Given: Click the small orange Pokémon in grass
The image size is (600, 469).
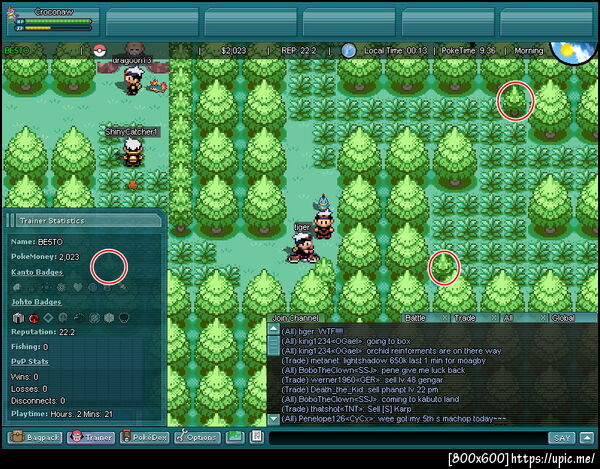Looking at the screenshot, I should coord(132,185).
